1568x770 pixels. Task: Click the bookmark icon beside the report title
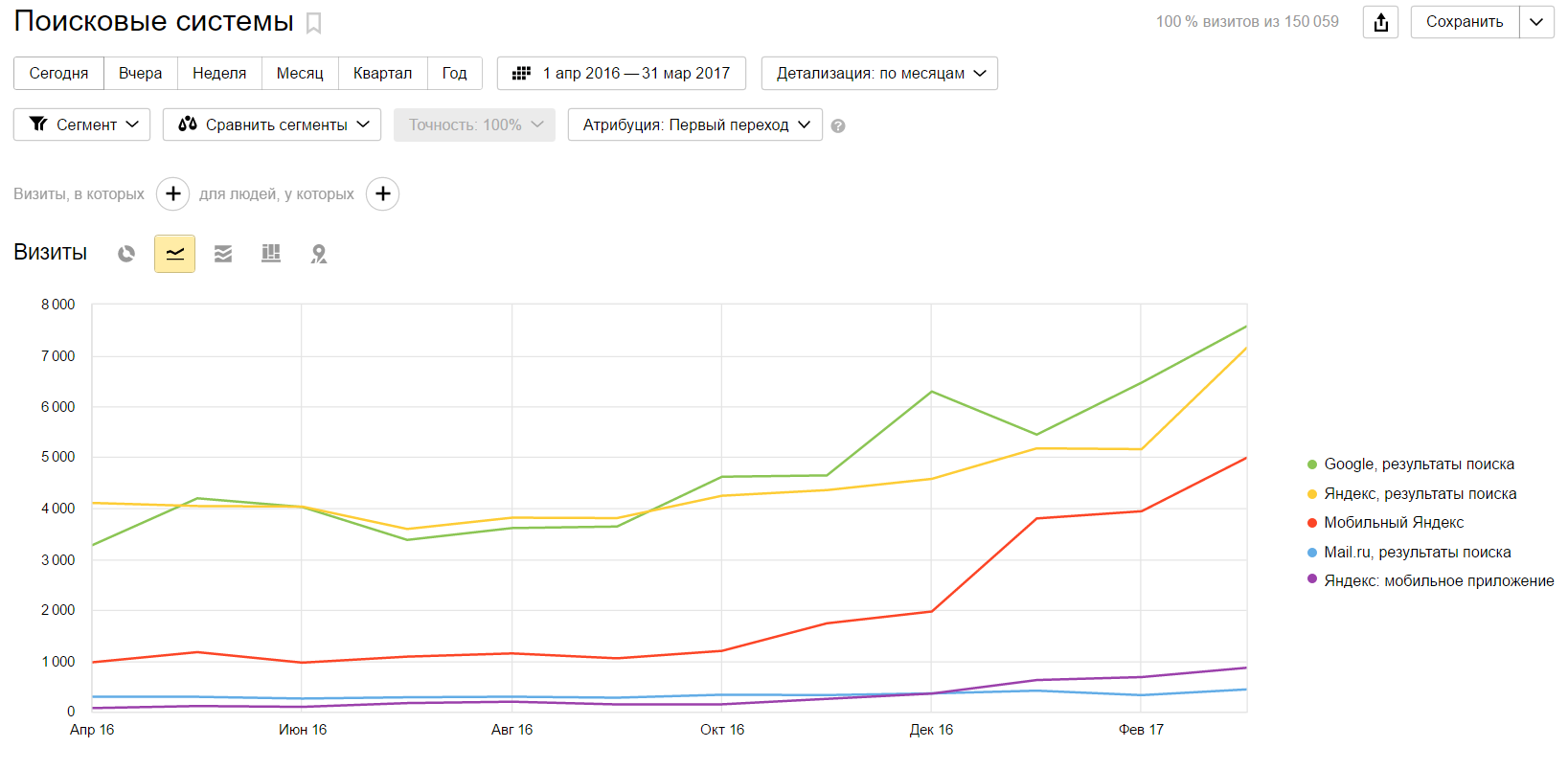click(313, 23)
